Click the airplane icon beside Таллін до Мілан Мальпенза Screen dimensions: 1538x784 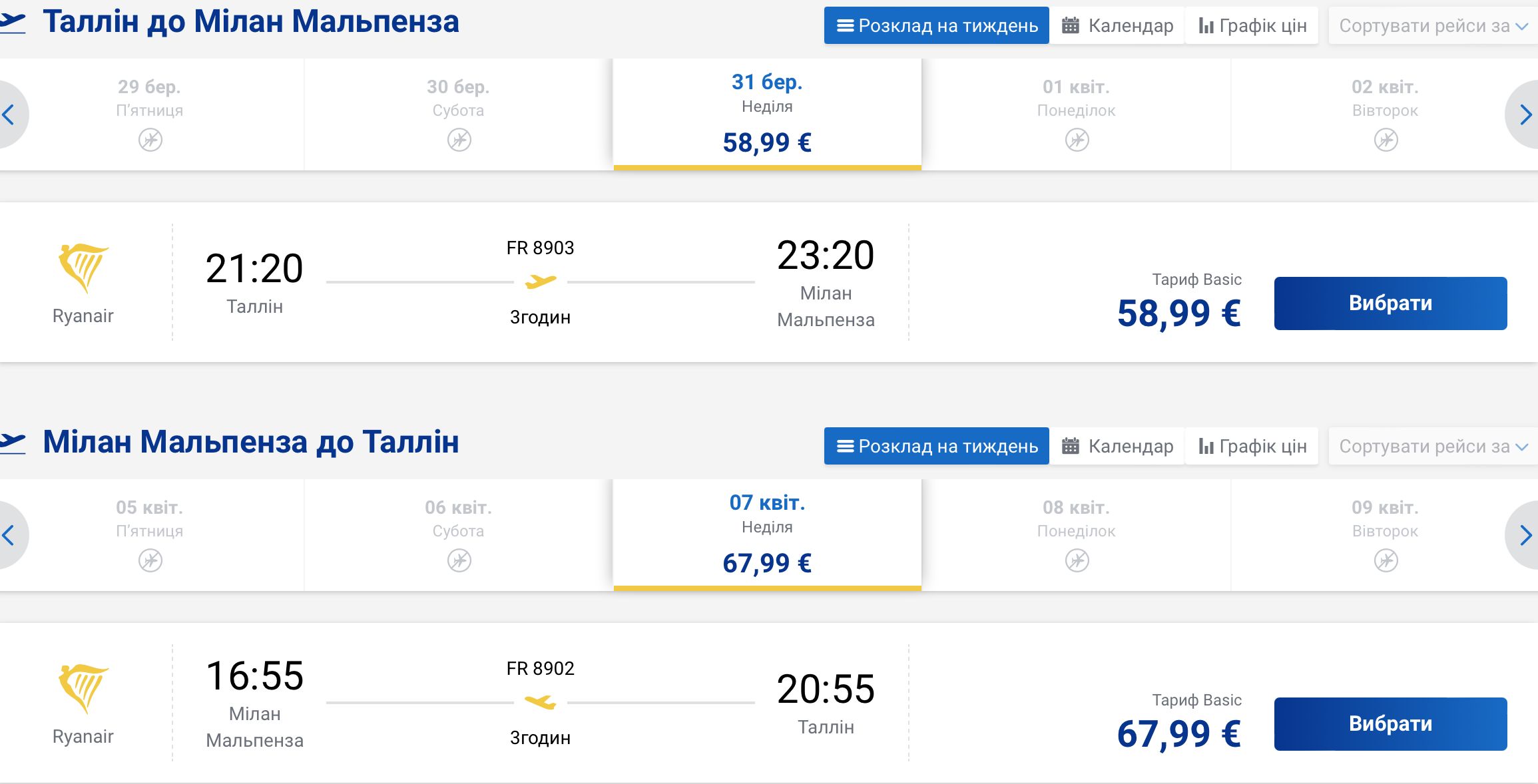click(x=12, y=23)
